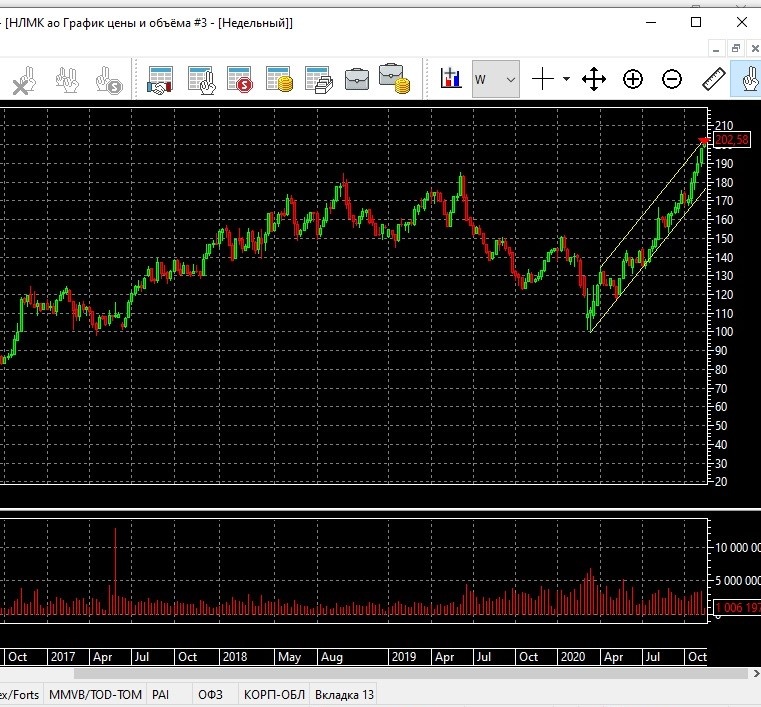Select the crosshair cursor tool
Screen dimensions: 761x707
pos(543,79)
